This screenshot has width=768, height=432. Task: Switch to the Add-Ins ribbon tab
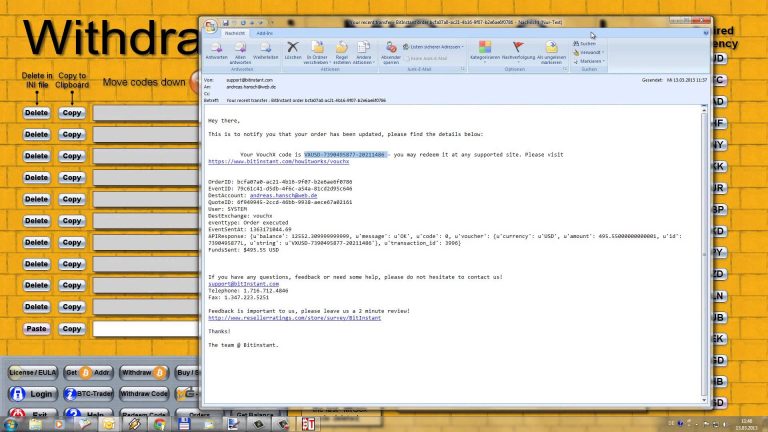(x=264, y=33)
